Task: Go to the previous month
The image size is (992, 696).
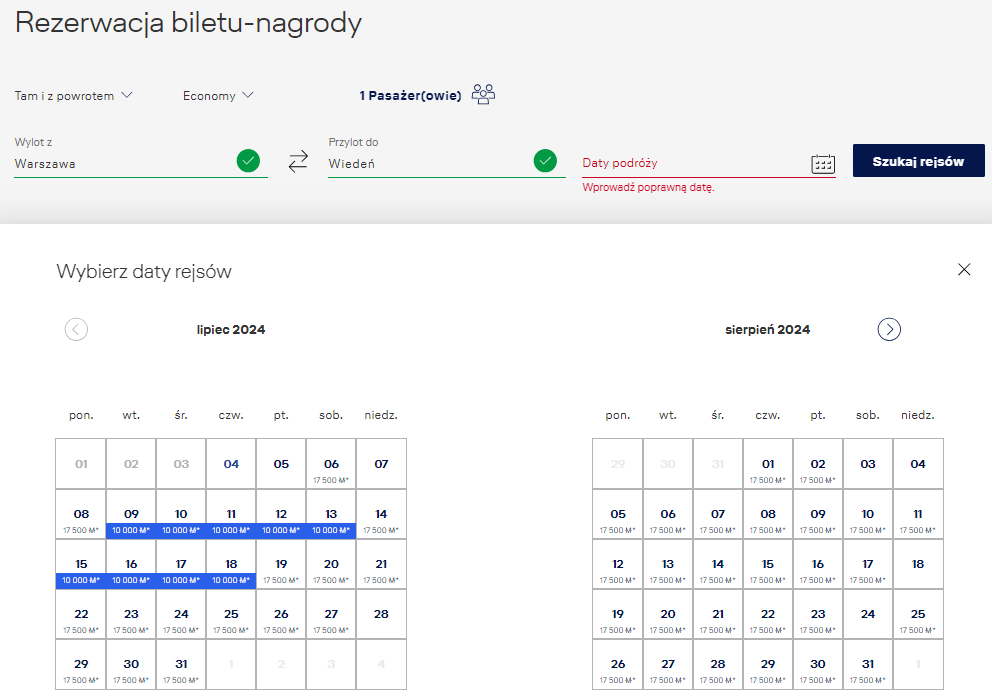Action: click(77, 329)
